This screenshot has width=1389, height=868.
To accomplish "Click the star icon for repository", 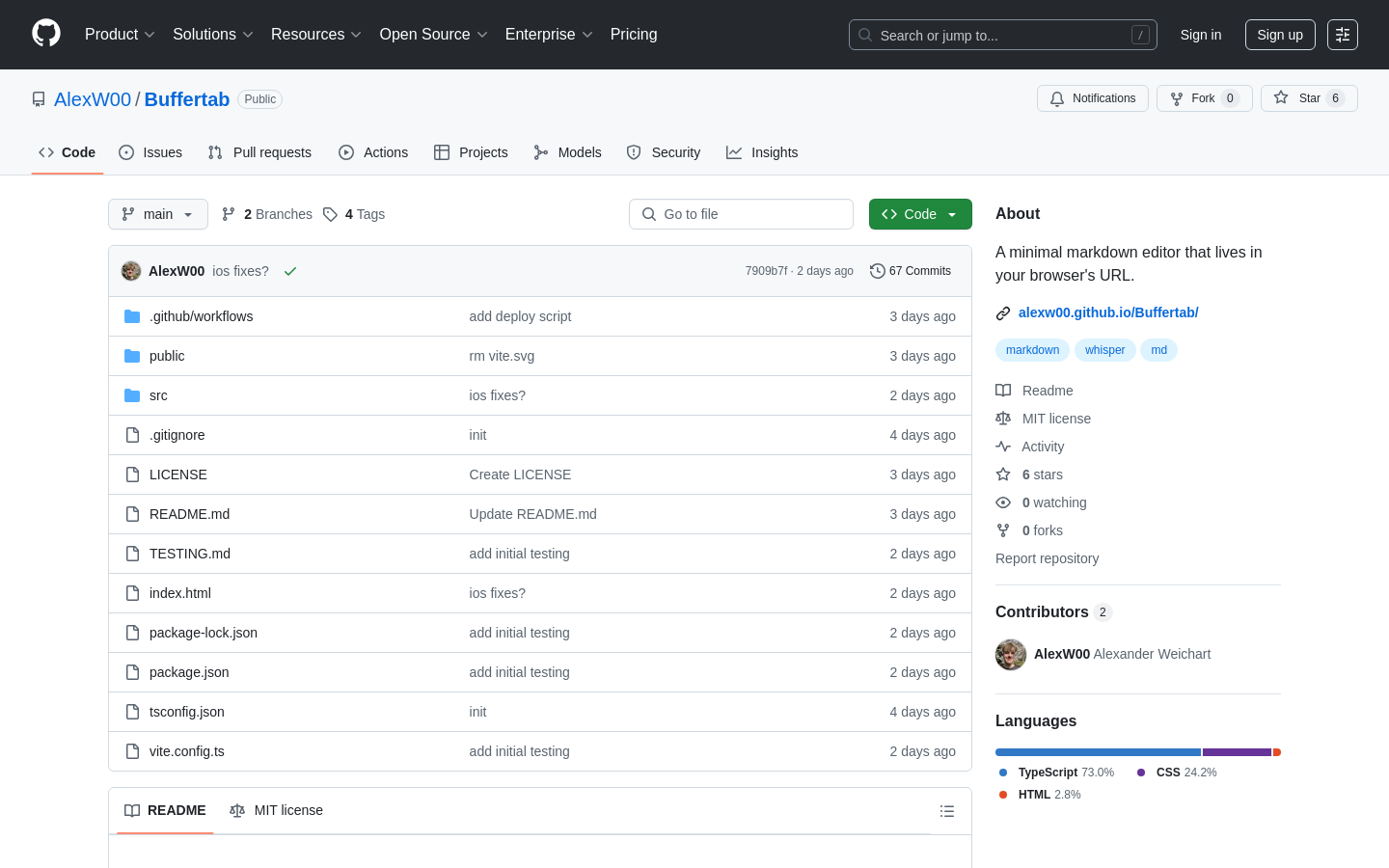I will tap(1281, 97).
